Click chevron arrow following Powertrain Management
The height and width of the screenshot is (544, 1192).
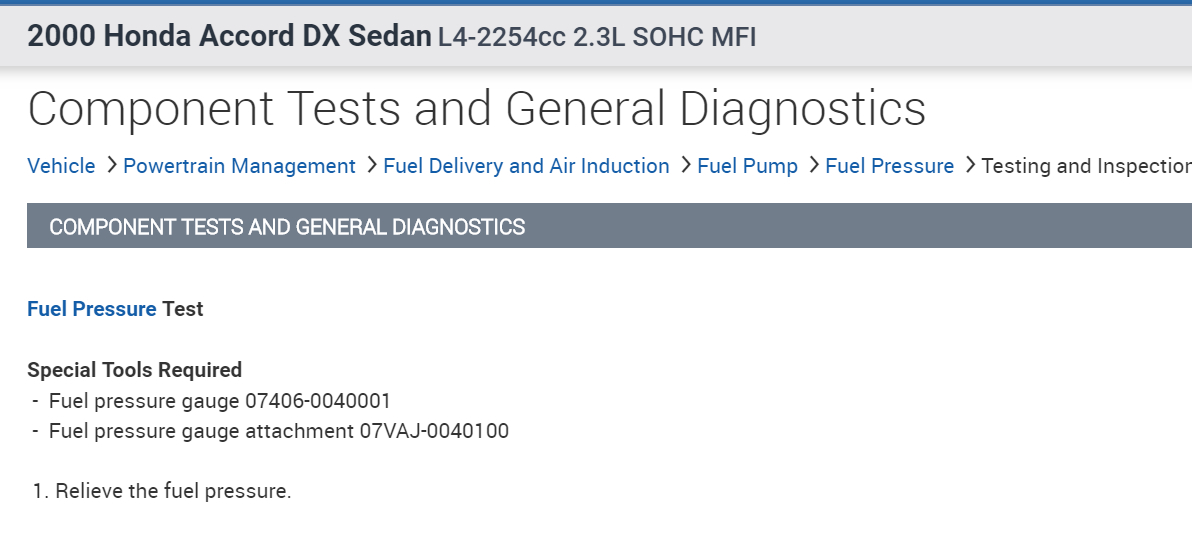(370, 165)
